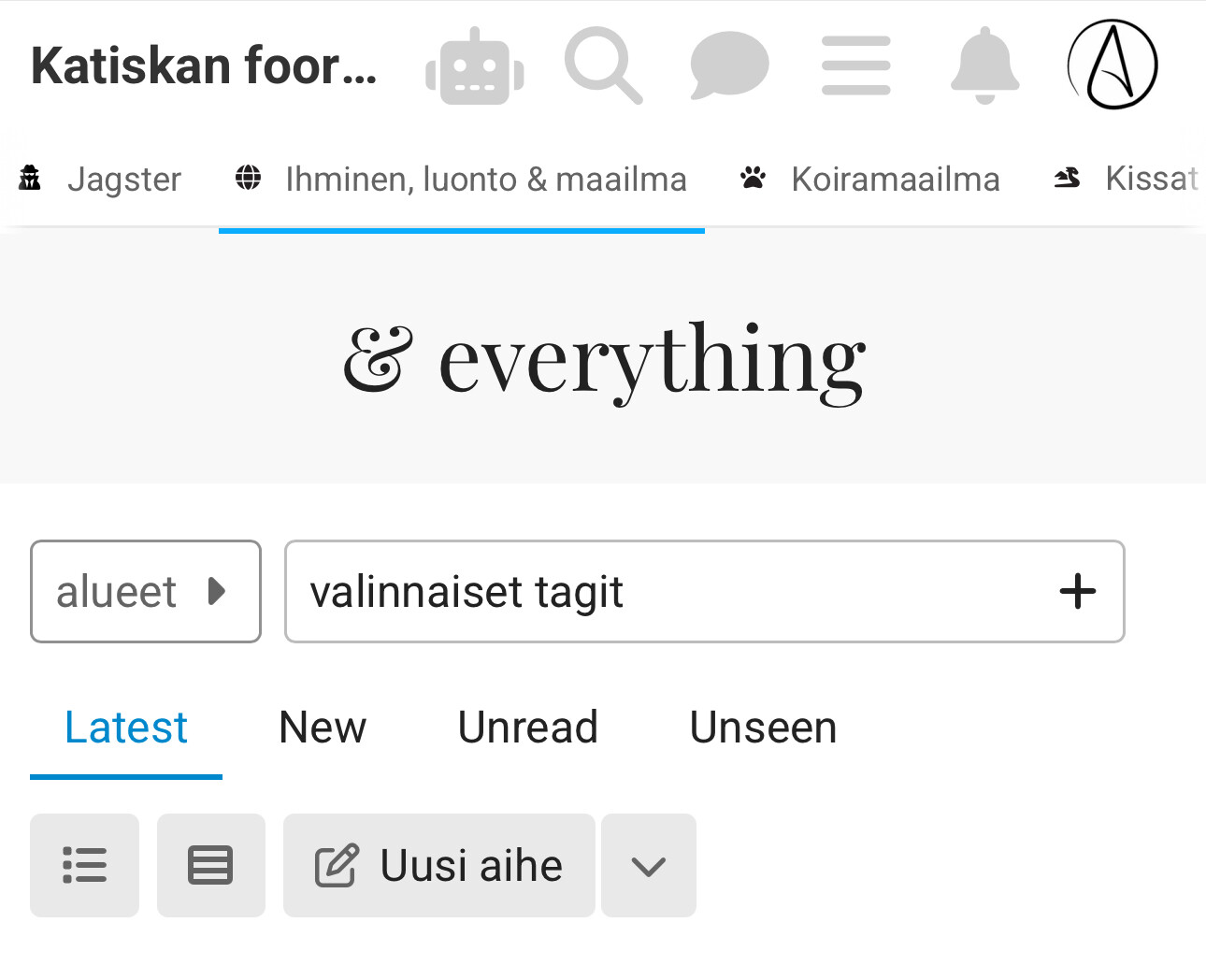
Task: Open the chat speech bubble icon
Action: coord(729,65)
